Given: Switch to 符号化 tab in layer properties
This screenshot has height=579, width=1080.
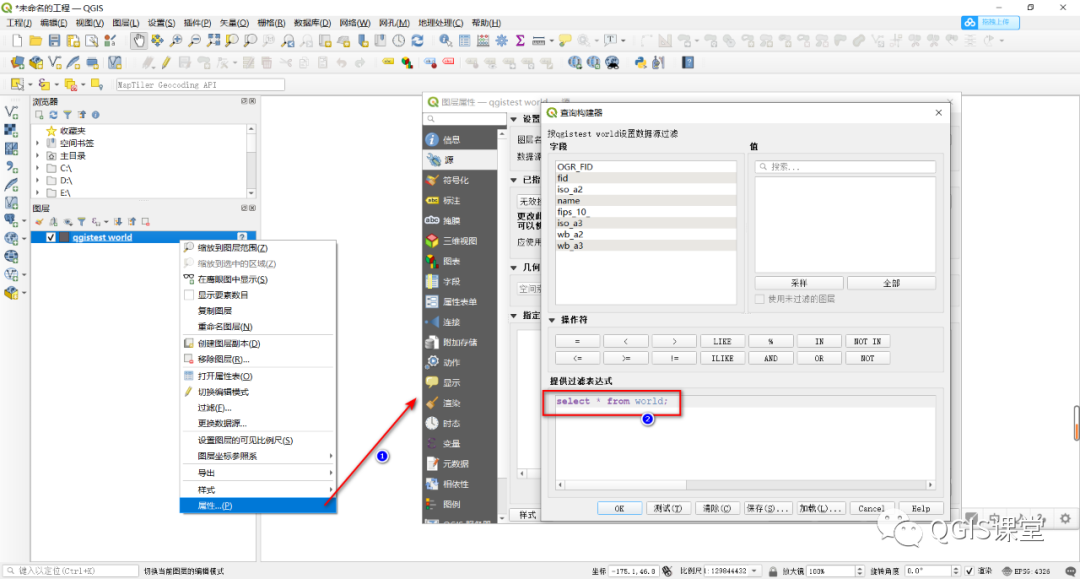Looking at the screenshot, I should tap(459, 180).
